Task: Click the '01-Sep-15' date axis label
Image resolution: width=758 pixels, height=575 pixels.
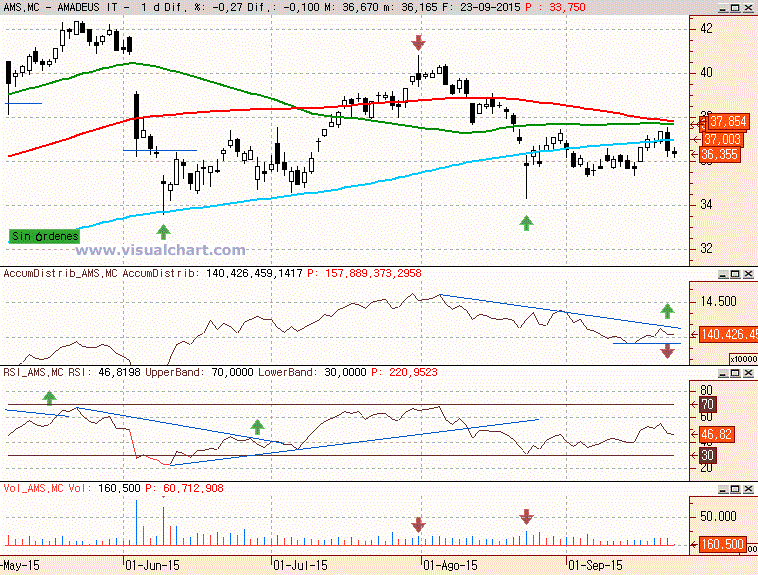Action: coord(596,565)
